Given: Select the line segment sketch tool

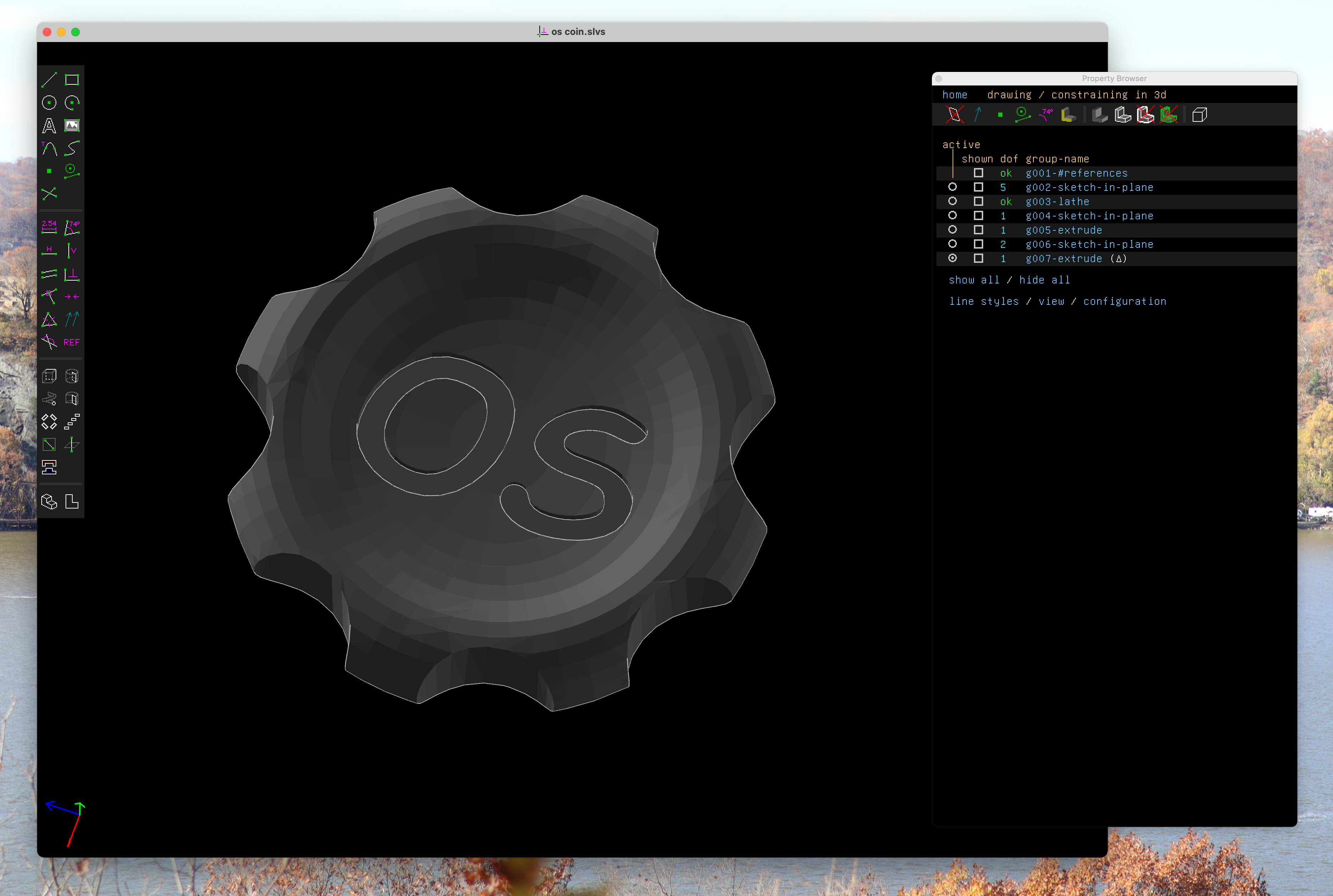Looking at the screenshot, I should point(49,80).
